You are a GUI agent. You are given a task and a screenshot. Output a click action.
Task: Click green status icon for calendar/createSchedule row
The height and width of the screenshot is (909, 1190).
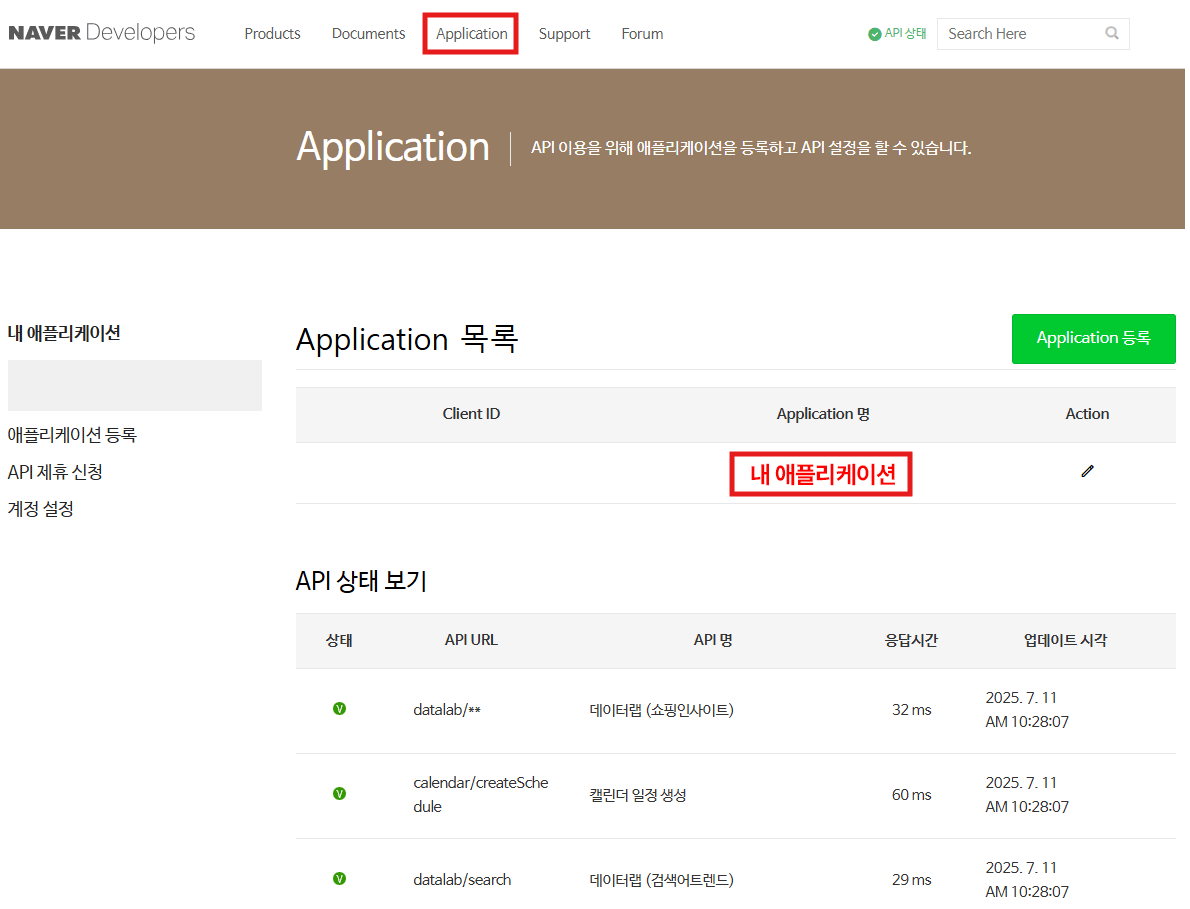(339, 794)
